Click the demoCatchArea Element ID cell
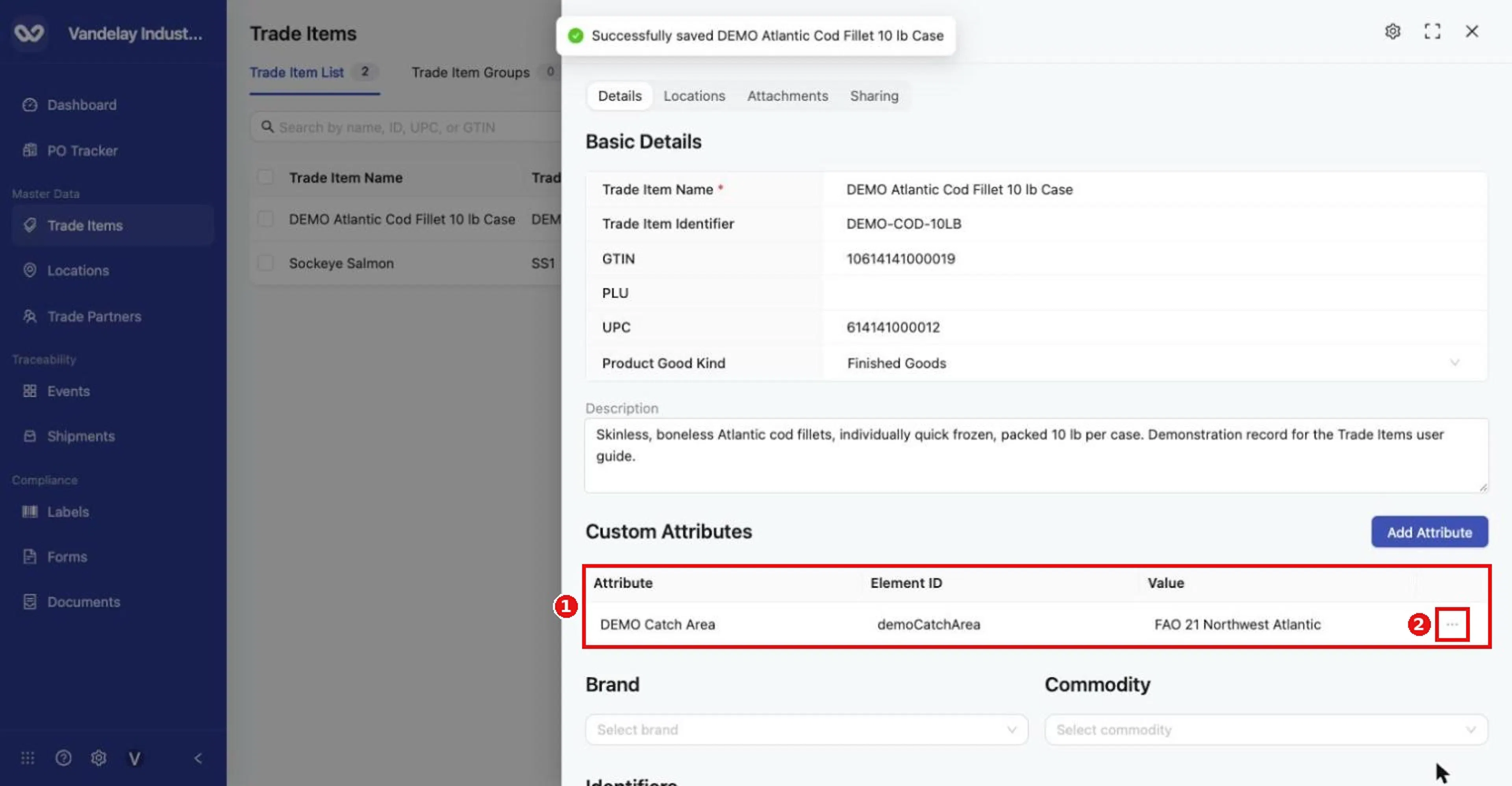Image resolution: width=1512 pixels, height=786 pixels. pos(928,625)
